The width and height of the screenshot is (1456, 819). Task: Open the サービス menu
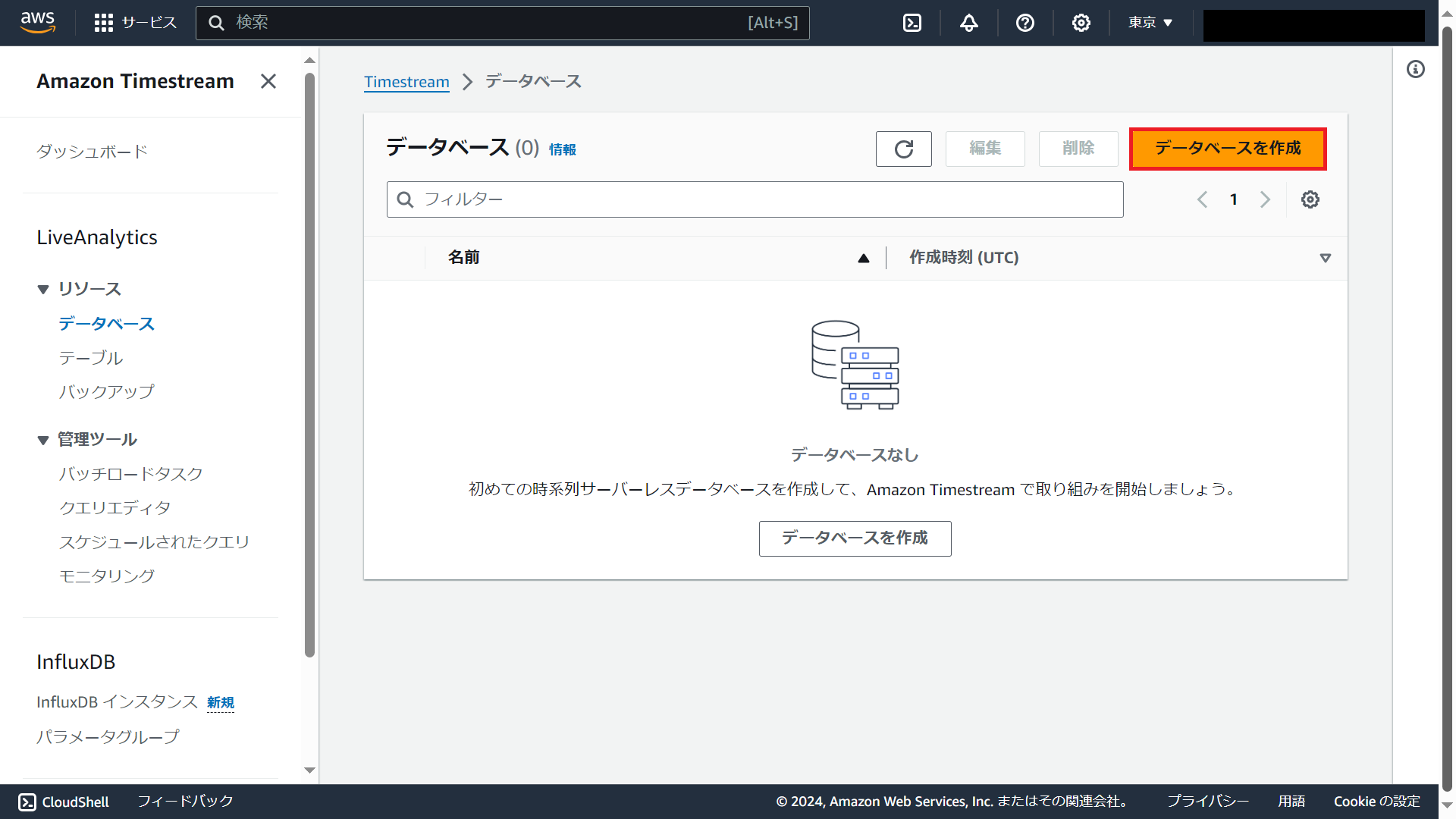coord(135,23)
